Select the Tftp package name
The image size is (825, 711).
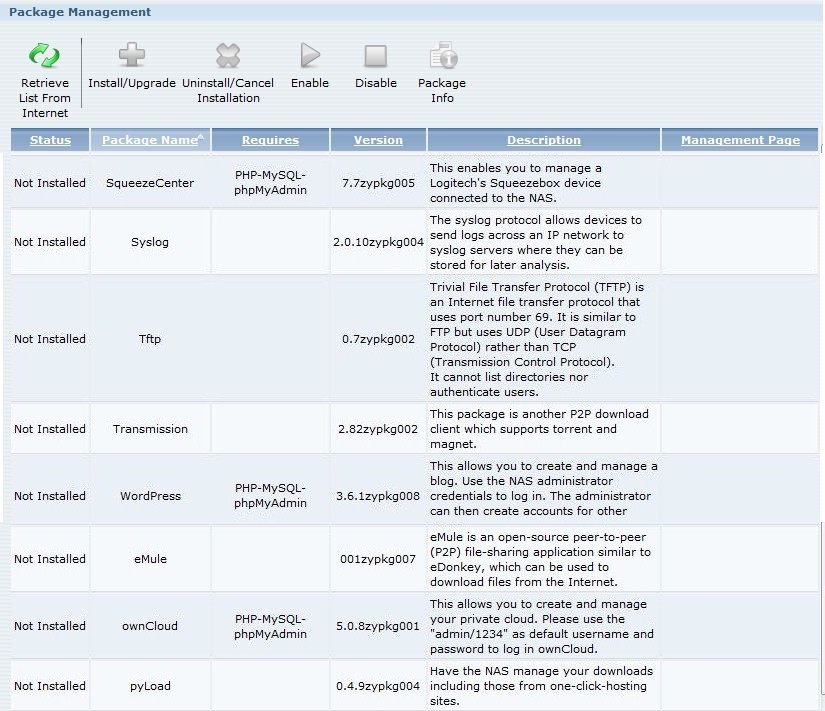(x=150, y=339)
